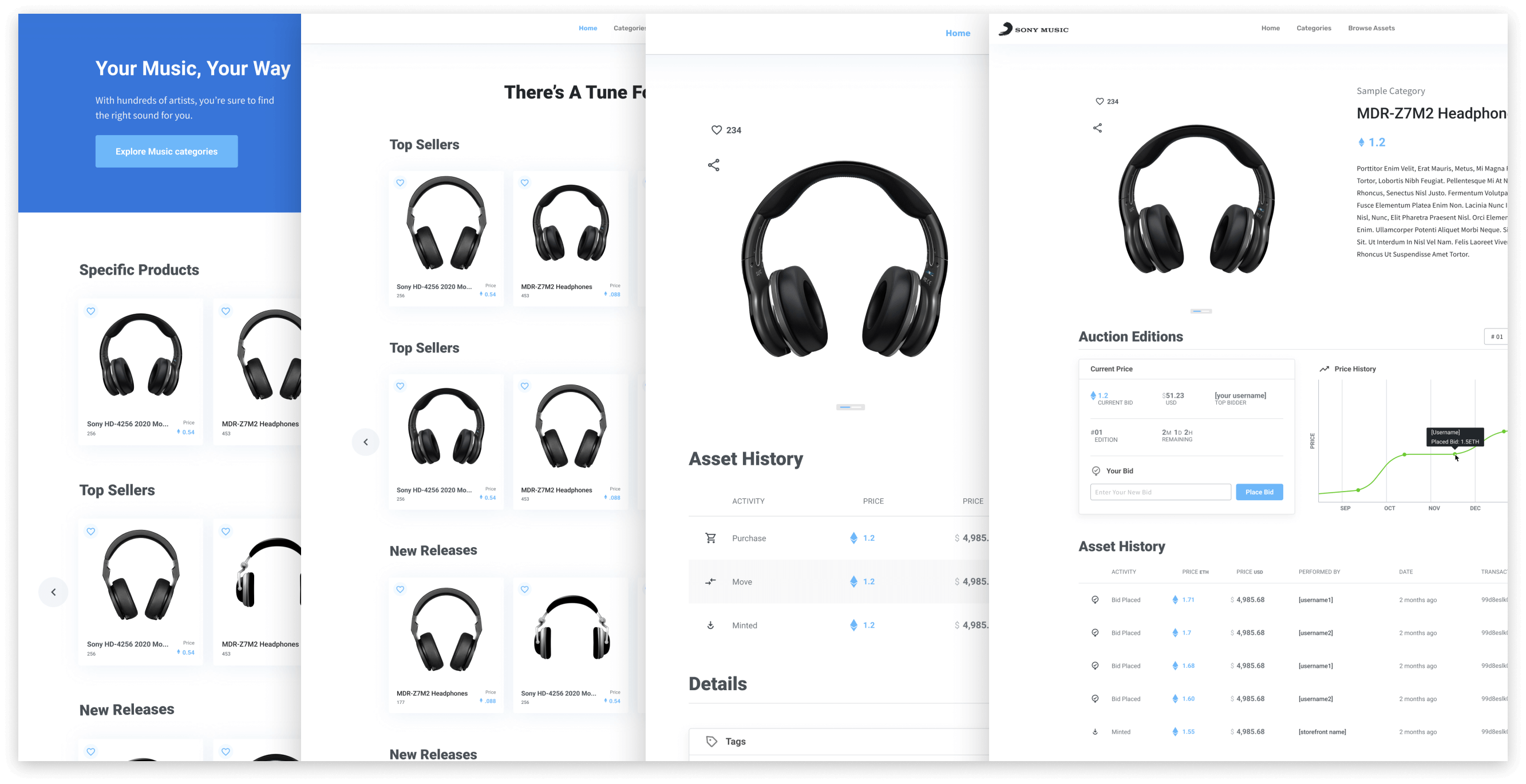Favorite the MDR-Z7M2 card numbered 177 in New Releases

(x=401, y=589)
